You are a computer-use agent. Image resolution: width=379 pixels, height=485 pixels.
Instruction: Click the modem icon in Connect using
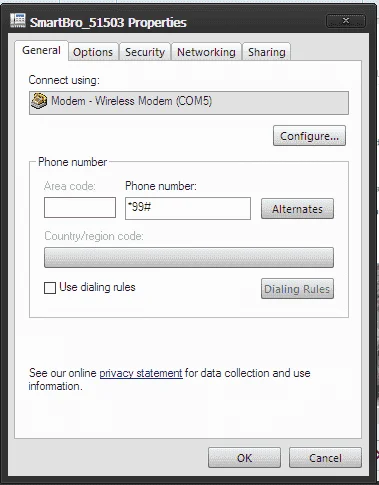(x=39, y=101)
